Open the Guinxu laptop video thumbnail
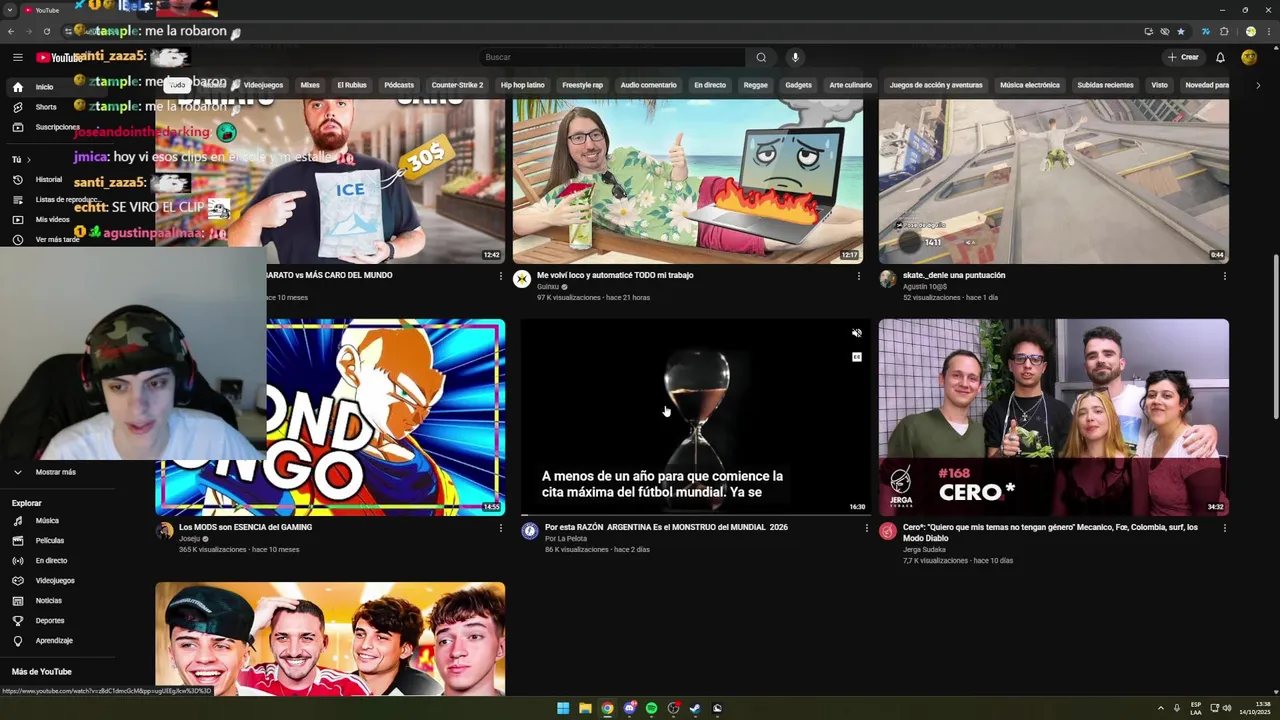Image resolution: width=1280 pixels, height=720 pixels. (688, 180)
